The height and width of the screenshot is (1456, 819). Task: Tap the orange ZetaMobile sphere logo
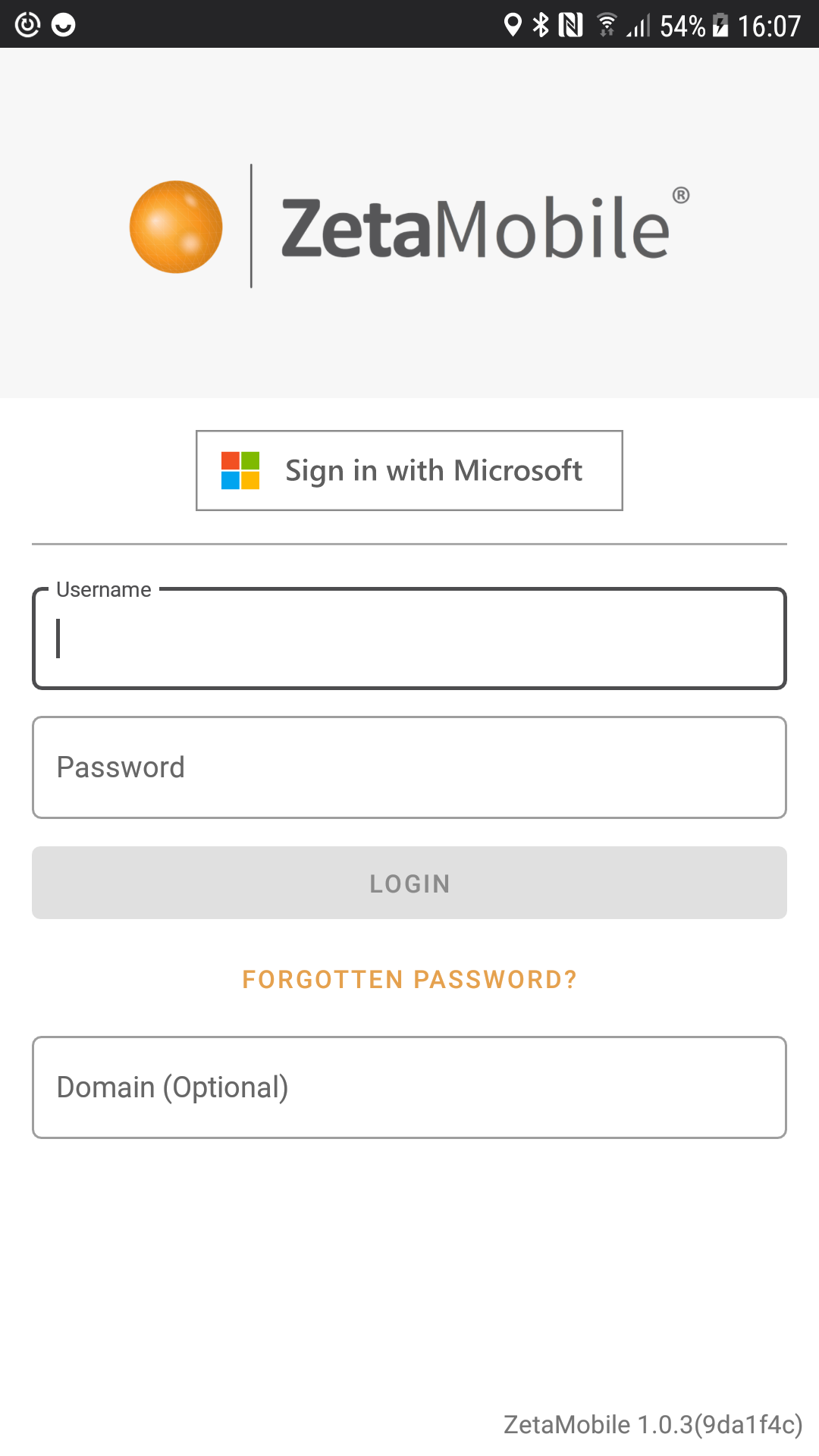[x=176, y=227]
